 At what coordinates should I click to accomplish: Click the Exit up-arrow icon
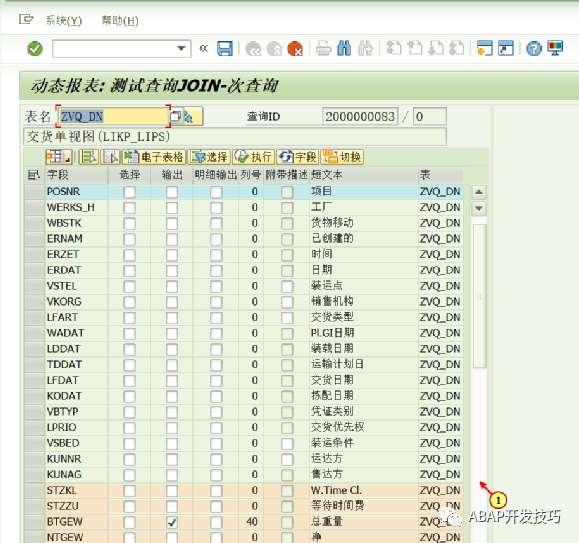click(x=274, y=49)
